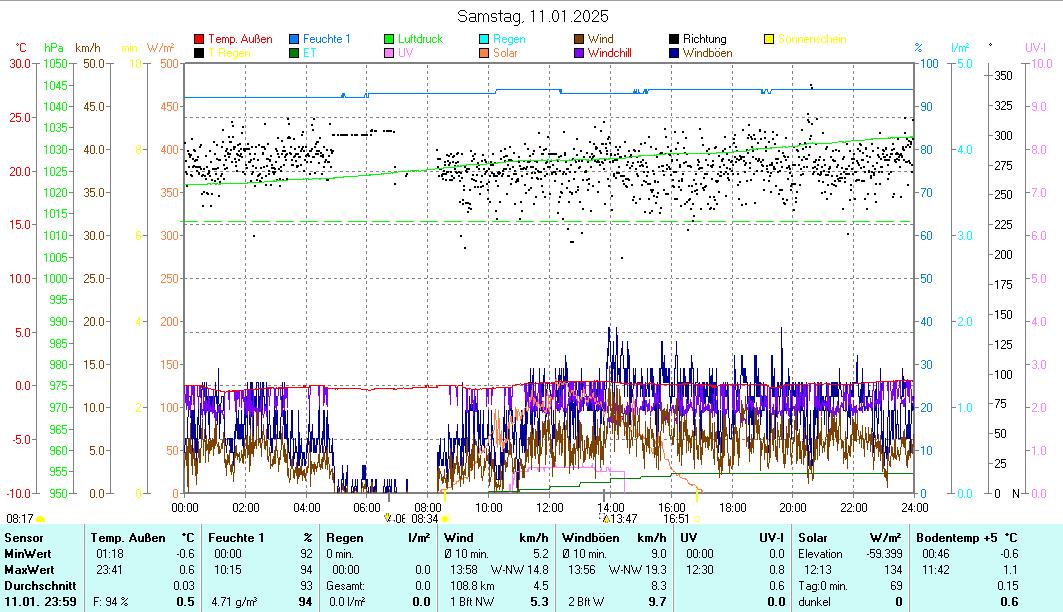Click the purple Windchill legend swatch

pyautogui.click(x=580, y=53)
